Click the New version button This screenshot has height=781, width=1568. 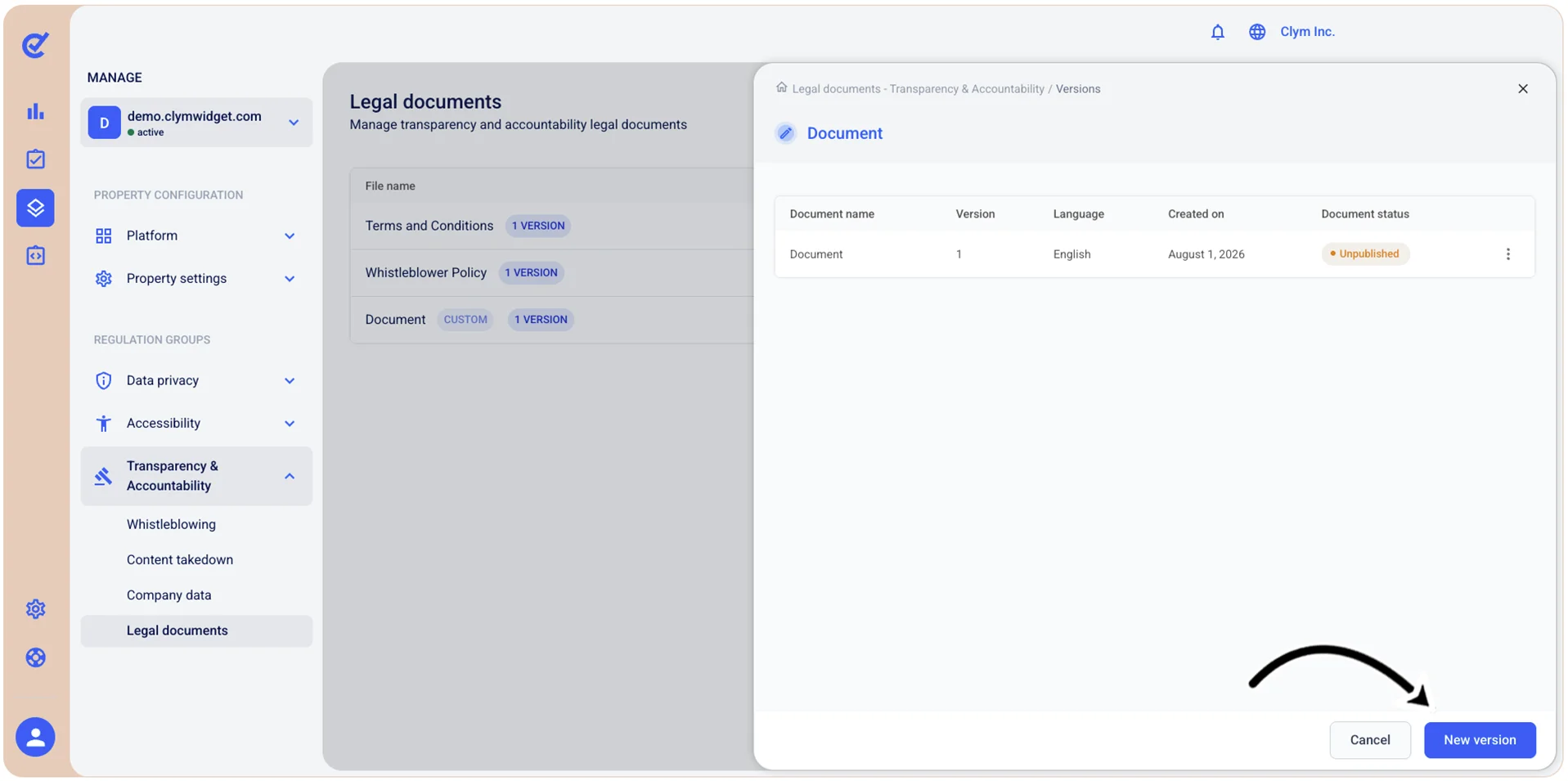pyautogui.click(x=1479, y=739)
